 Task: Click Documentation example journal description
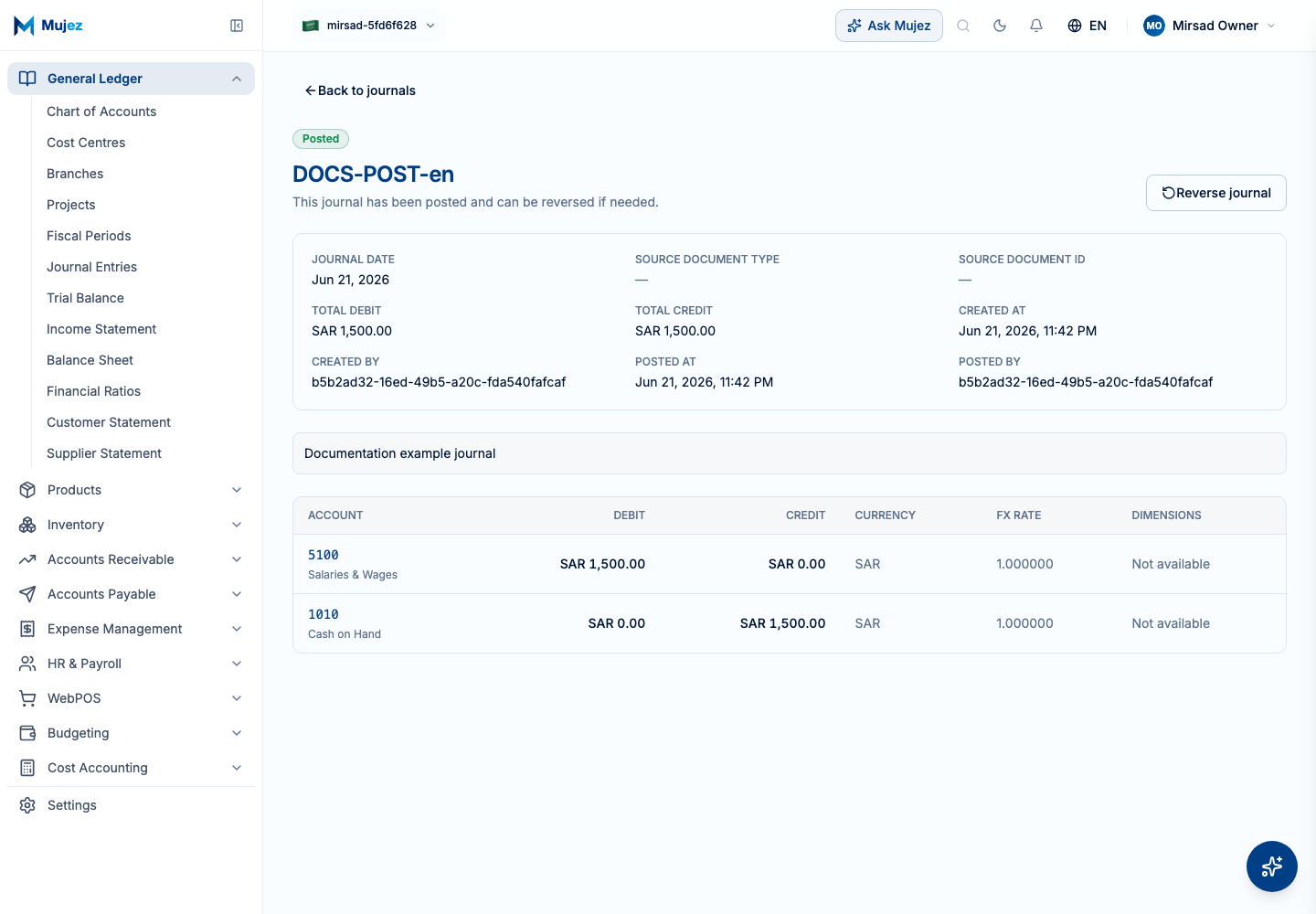tap(399, 453)
